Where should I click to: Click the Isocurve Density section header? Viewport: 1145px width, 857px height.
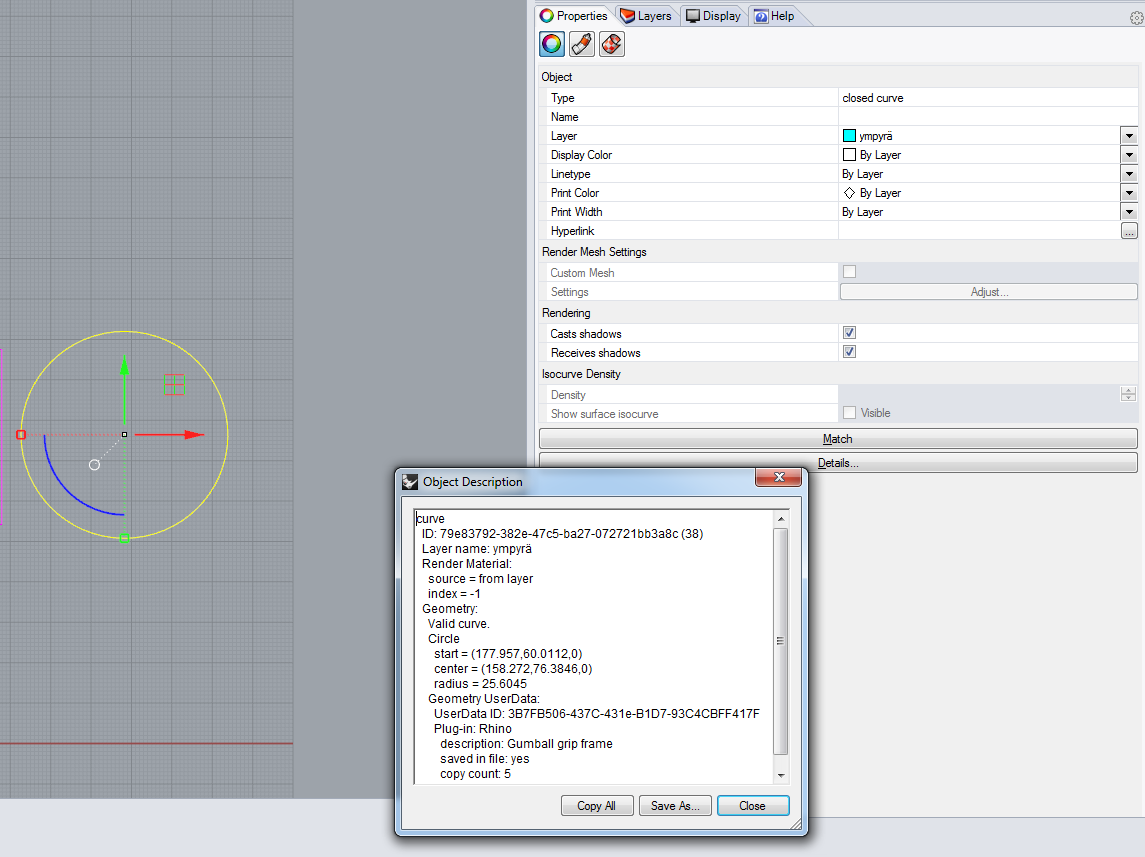581,374
